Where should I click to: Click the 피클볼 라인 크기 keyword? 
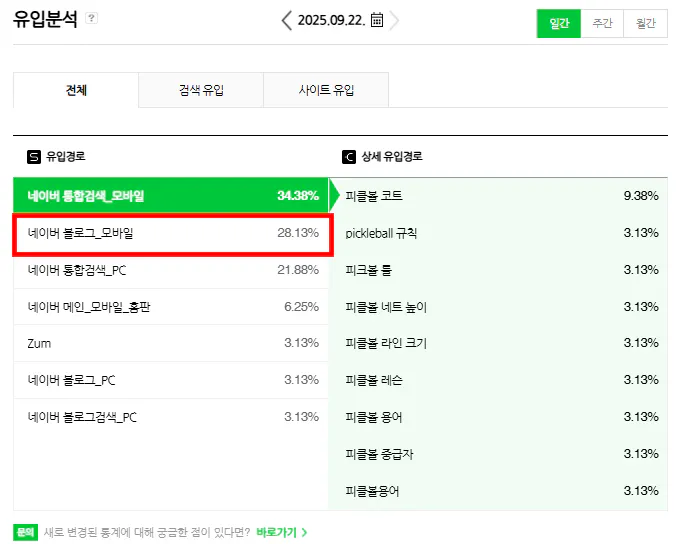386,343
